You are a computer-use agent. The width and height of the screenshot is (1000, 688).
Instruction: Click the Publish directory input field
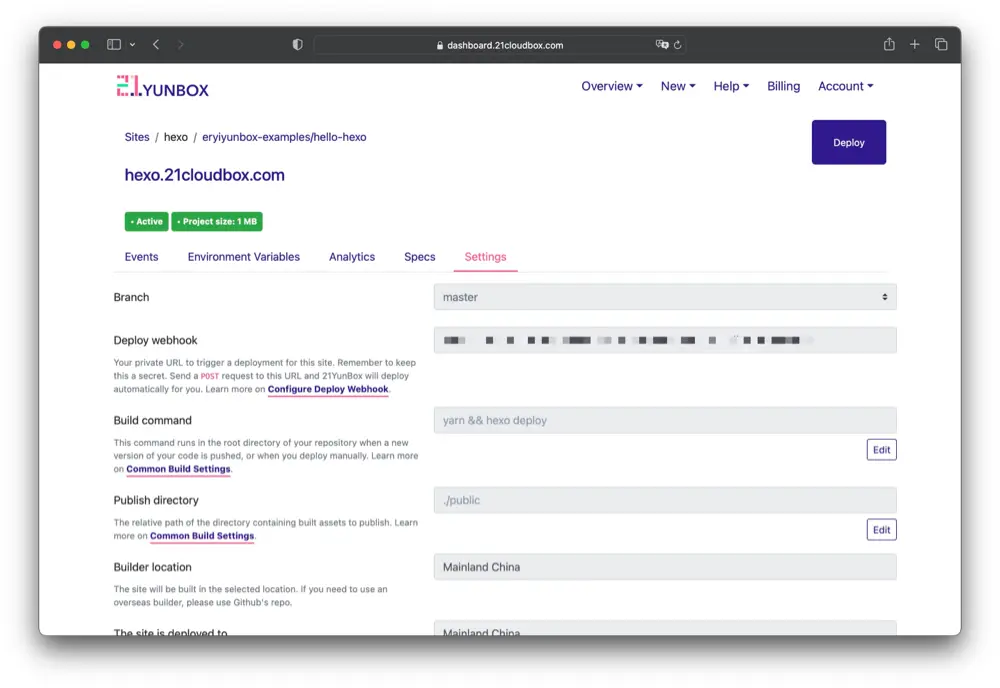pos(664,500)
